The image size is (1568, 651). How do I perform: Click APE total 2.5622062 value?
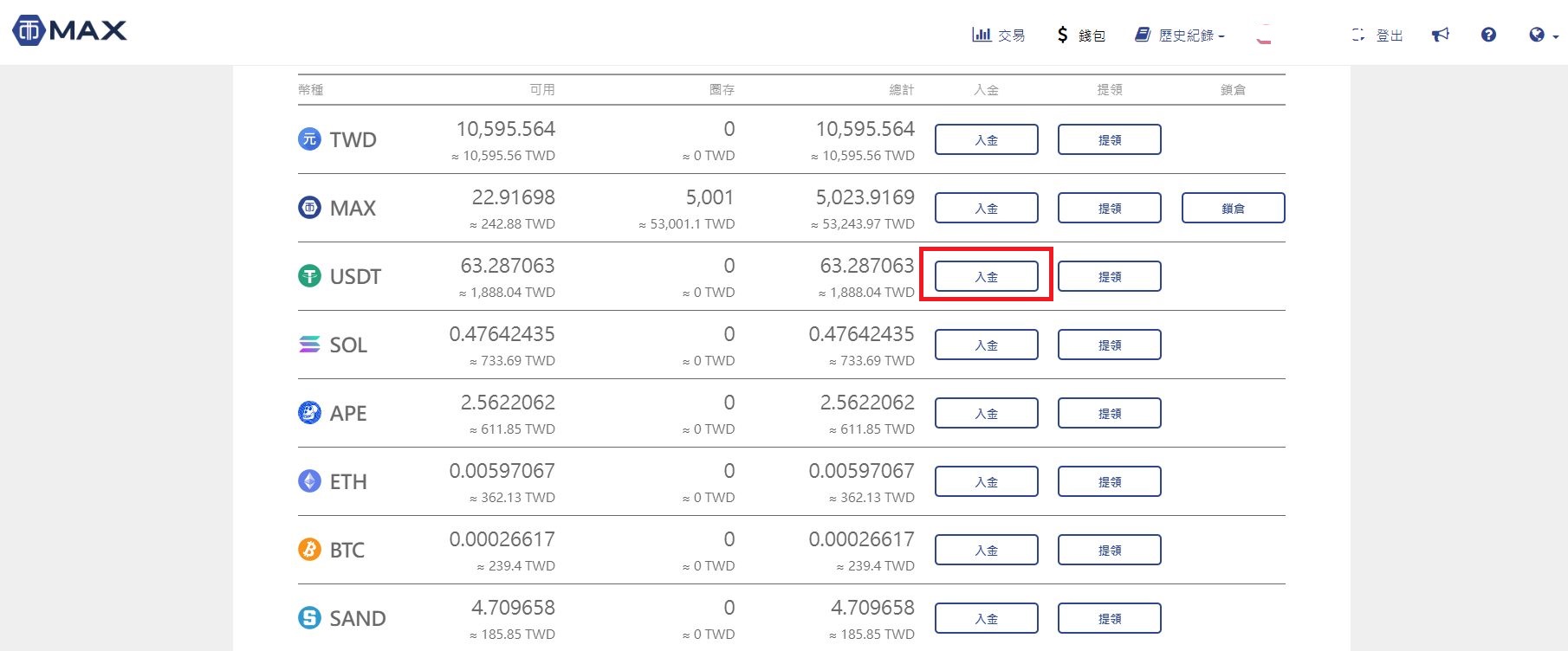click(867, 403)
